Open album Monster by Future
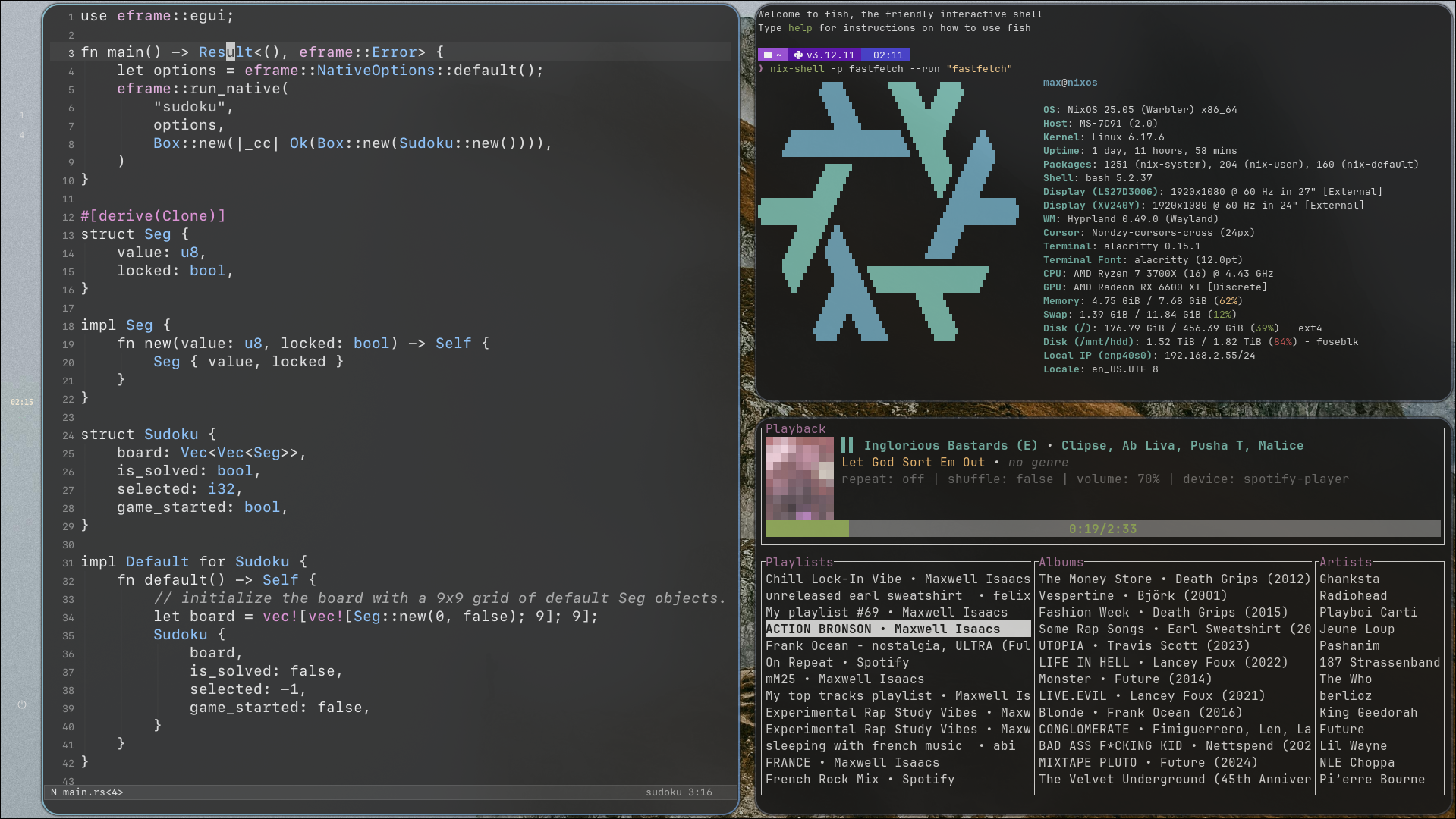This screenshot has height=819, width=1456. (x=1175, y=679)
